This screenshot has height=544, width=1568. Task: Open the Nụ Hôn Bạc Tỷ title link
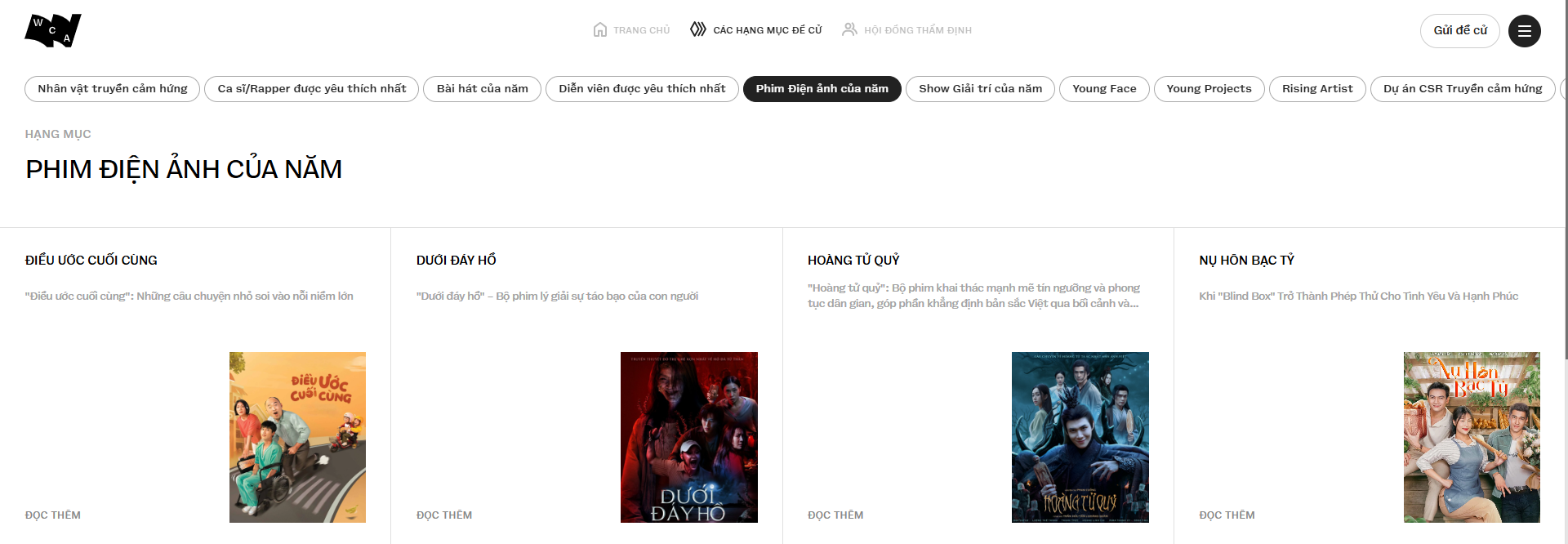pyautogui.click(x=1246, y=261)
